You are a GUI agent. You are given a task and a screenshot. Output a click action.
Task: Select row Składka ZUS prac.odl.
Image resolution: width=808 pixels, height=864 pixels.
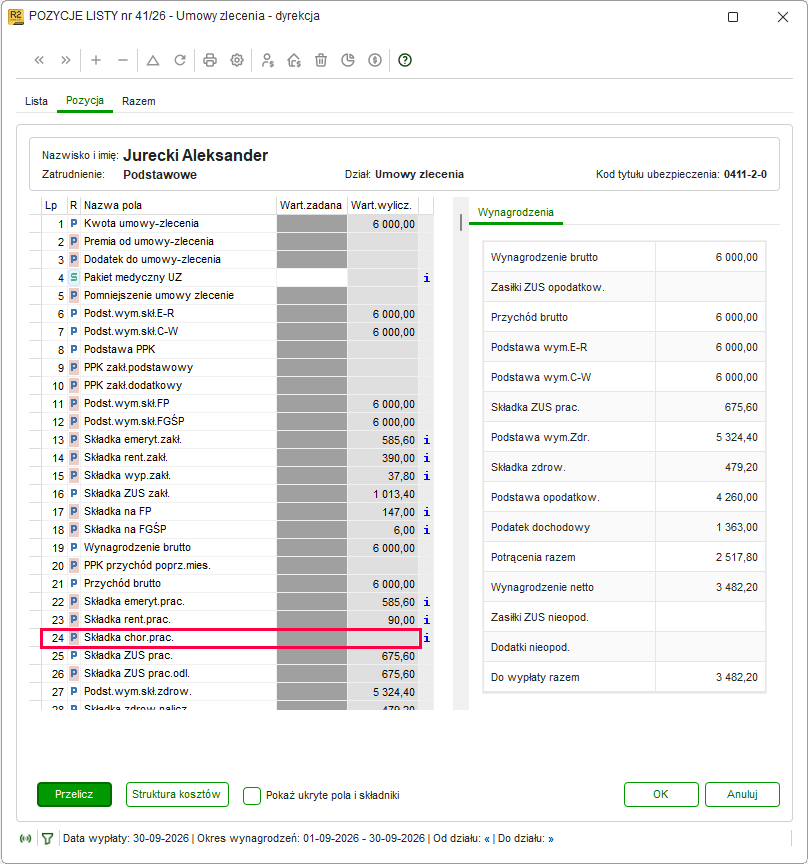(x=230, y=674)
